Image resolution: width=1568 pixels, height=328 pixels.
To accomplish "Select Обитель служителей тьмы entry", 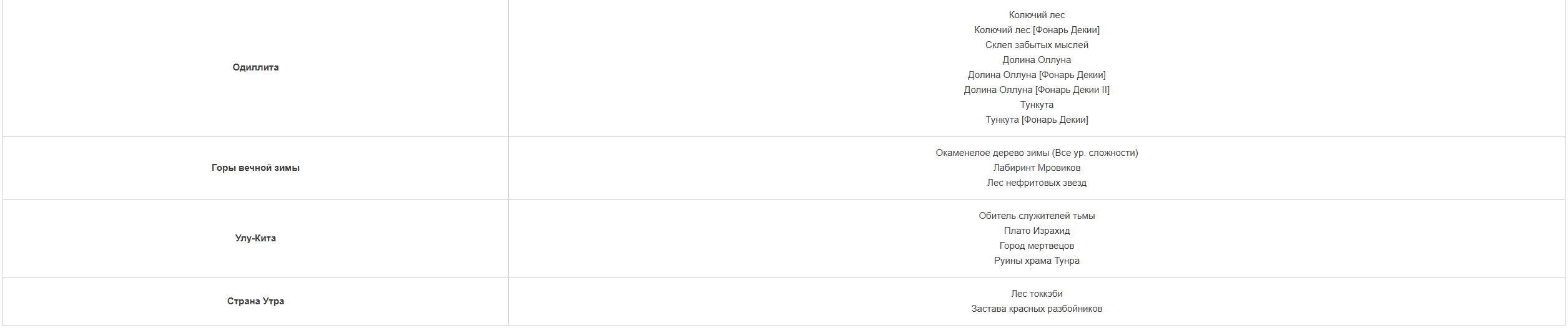I will point(1037,216).
